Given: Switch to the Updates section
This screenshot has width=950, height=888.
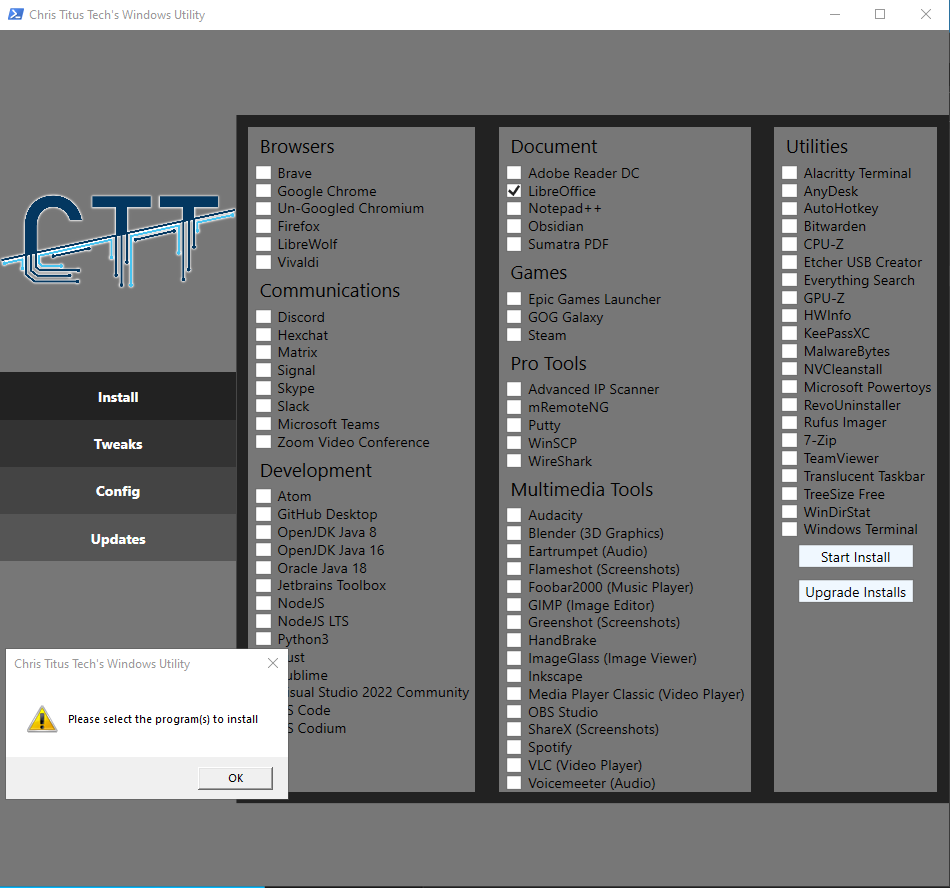Looking at the screenshot, I should point(118,538).
